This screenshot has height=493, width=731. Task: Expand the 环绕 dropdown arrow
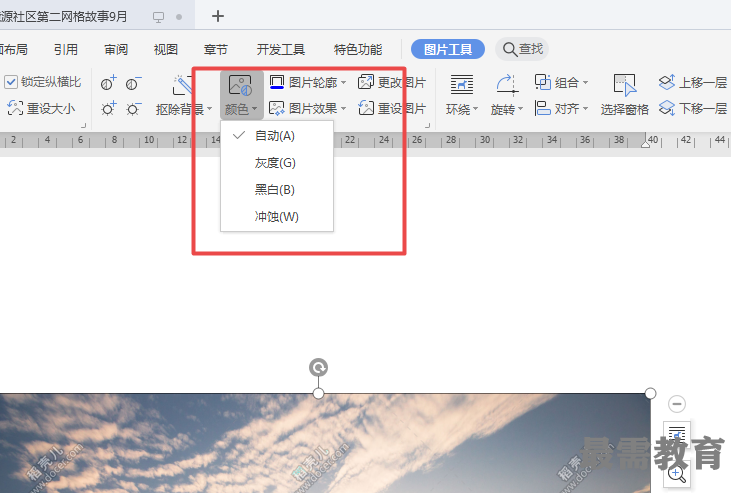pyautogui.click(x=476, y=109)
